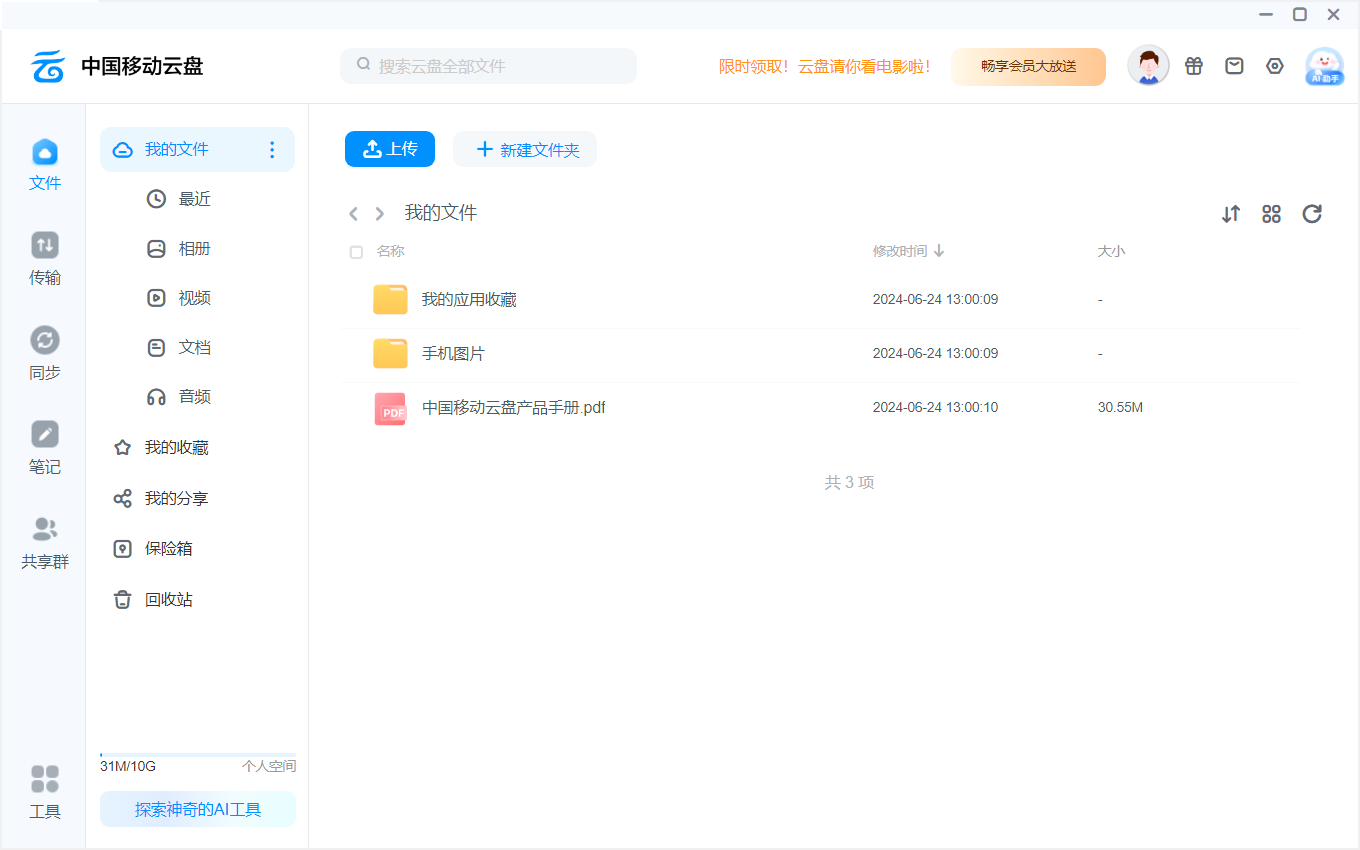
Task: Click in the 搜索云盘全部文件 search box
Action: click(488, 66)
